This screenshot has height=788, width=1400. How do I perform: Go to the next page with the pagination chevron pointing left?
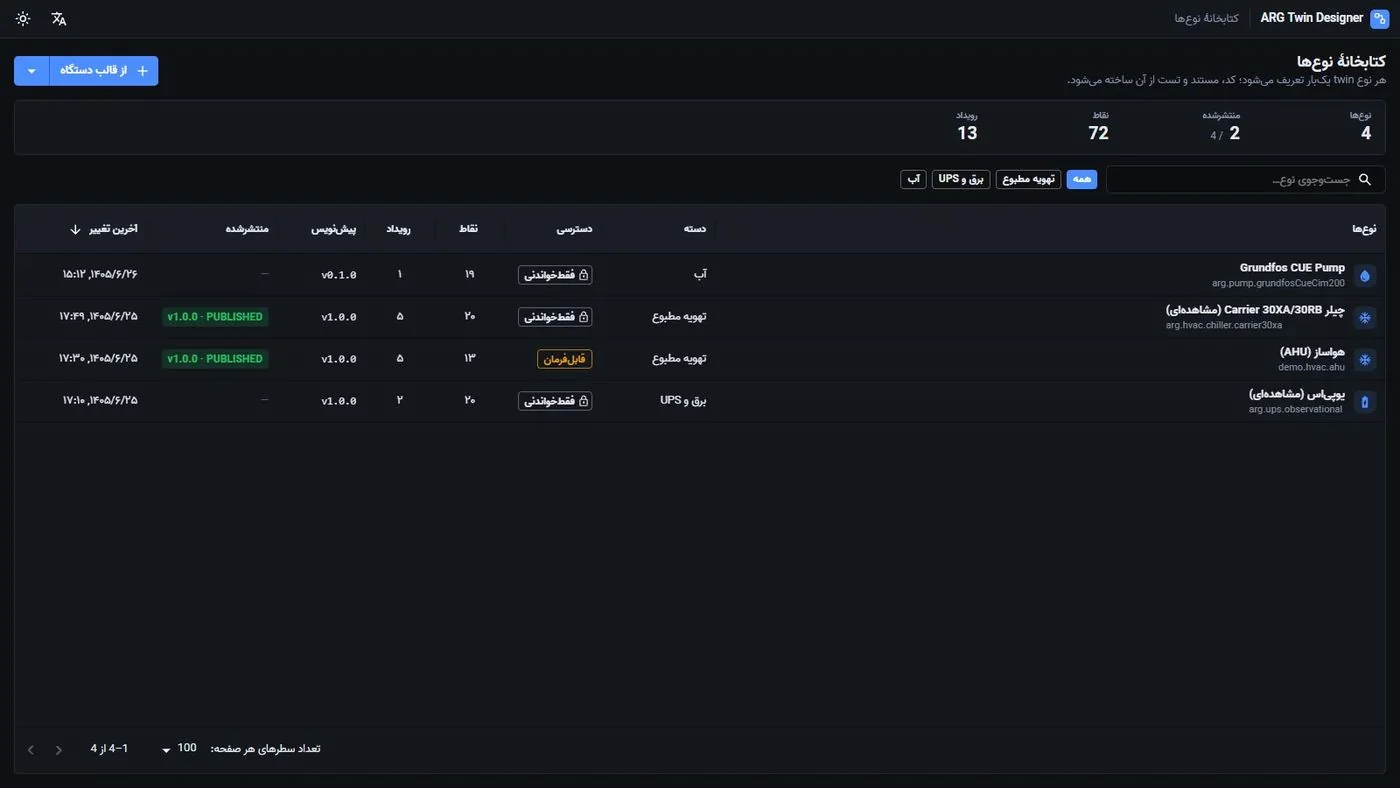[x=31, y=749]
